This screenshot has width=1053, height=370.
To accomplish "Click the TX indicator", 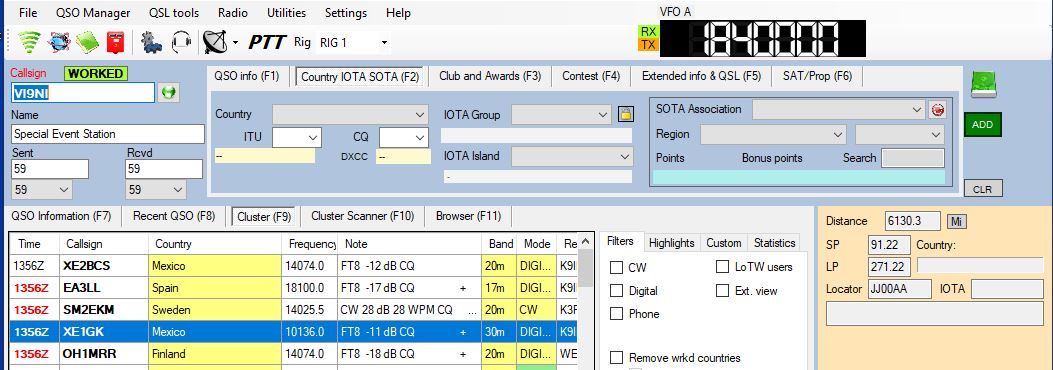I will coord(648,45).
